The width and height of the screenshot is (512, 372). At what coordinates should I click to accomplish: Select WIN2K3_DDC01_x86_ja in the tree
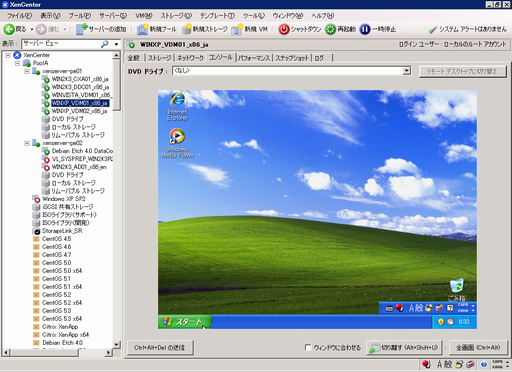pos(80,87)
